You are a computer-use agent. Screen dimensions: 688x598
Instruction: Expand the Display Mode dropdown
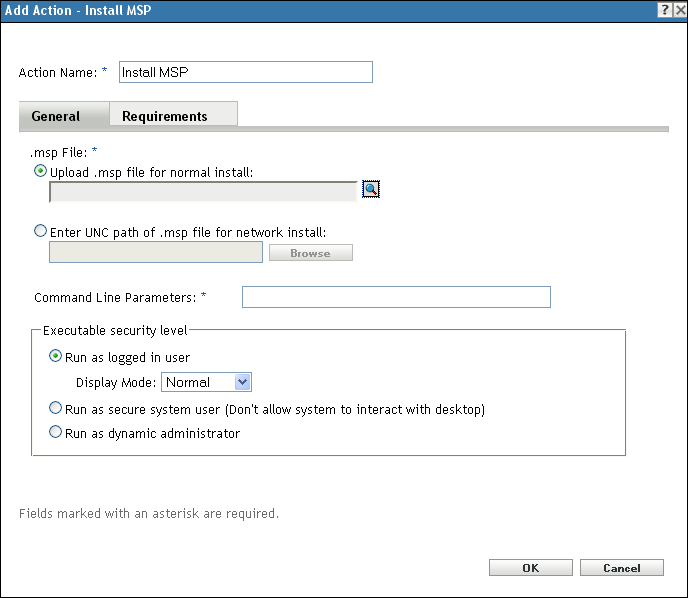pos(241,382)
